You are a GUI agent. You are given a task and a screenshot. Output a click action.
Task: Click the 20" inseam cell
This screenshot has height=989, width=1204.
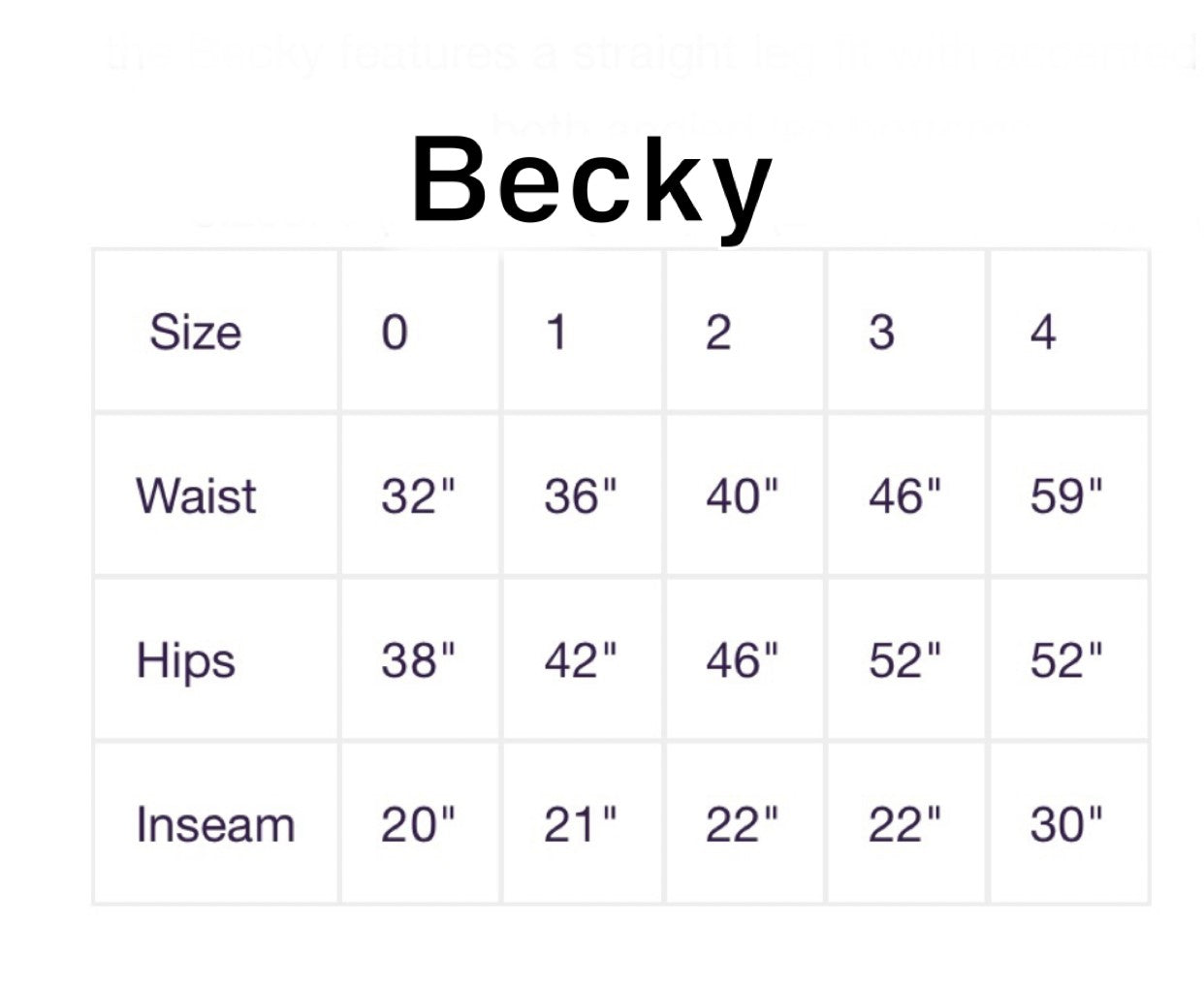pyautogui.click(x=418, y=825)
